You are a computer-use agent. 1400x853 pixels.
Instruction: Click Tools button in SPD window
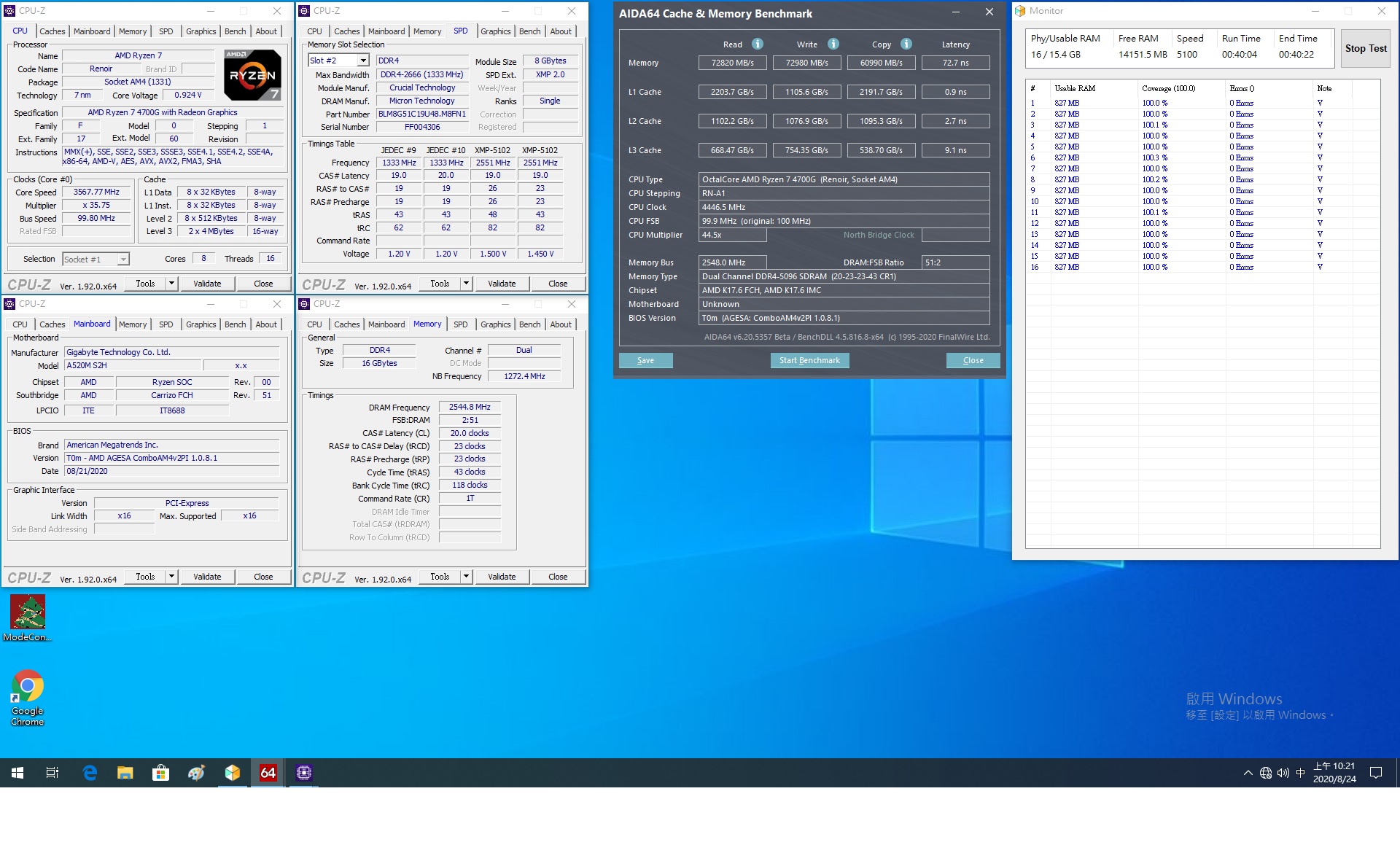click(x=440, y=284)
